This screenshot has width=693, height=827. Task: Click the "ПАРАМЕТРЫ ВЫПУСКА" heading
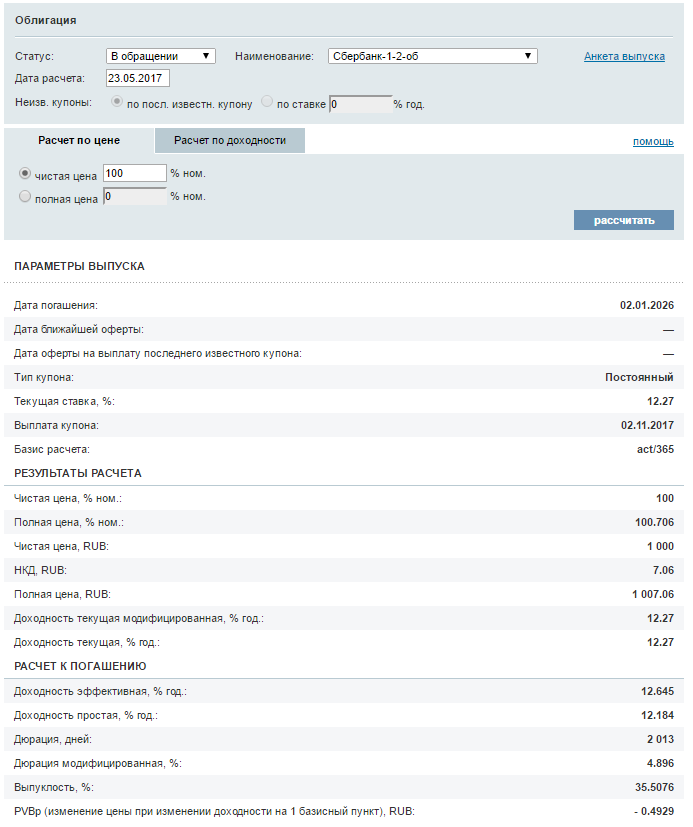[x=79, y=266]
